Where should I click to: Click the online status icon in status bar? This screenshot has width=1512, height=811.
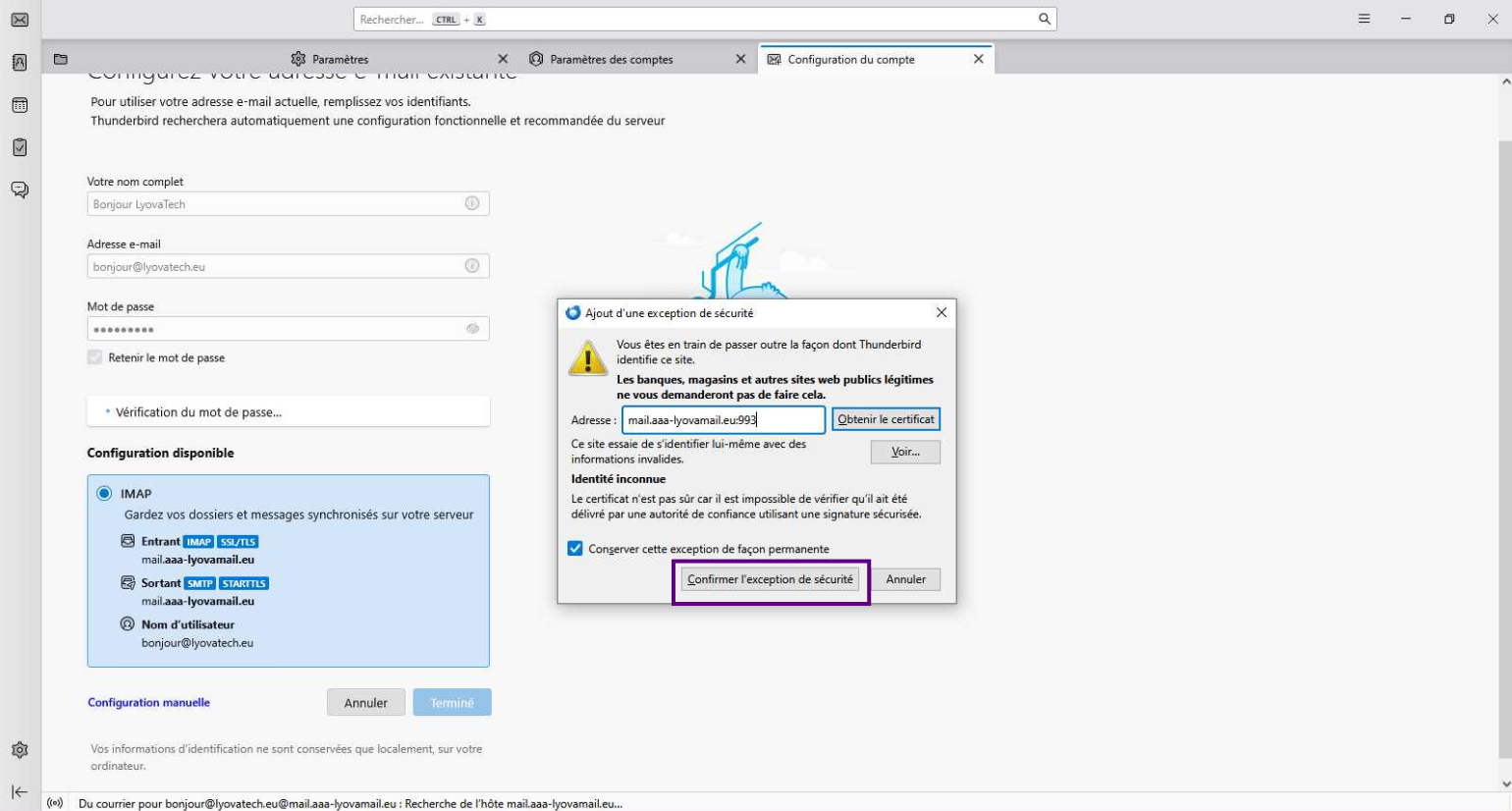tap(55, 803)
